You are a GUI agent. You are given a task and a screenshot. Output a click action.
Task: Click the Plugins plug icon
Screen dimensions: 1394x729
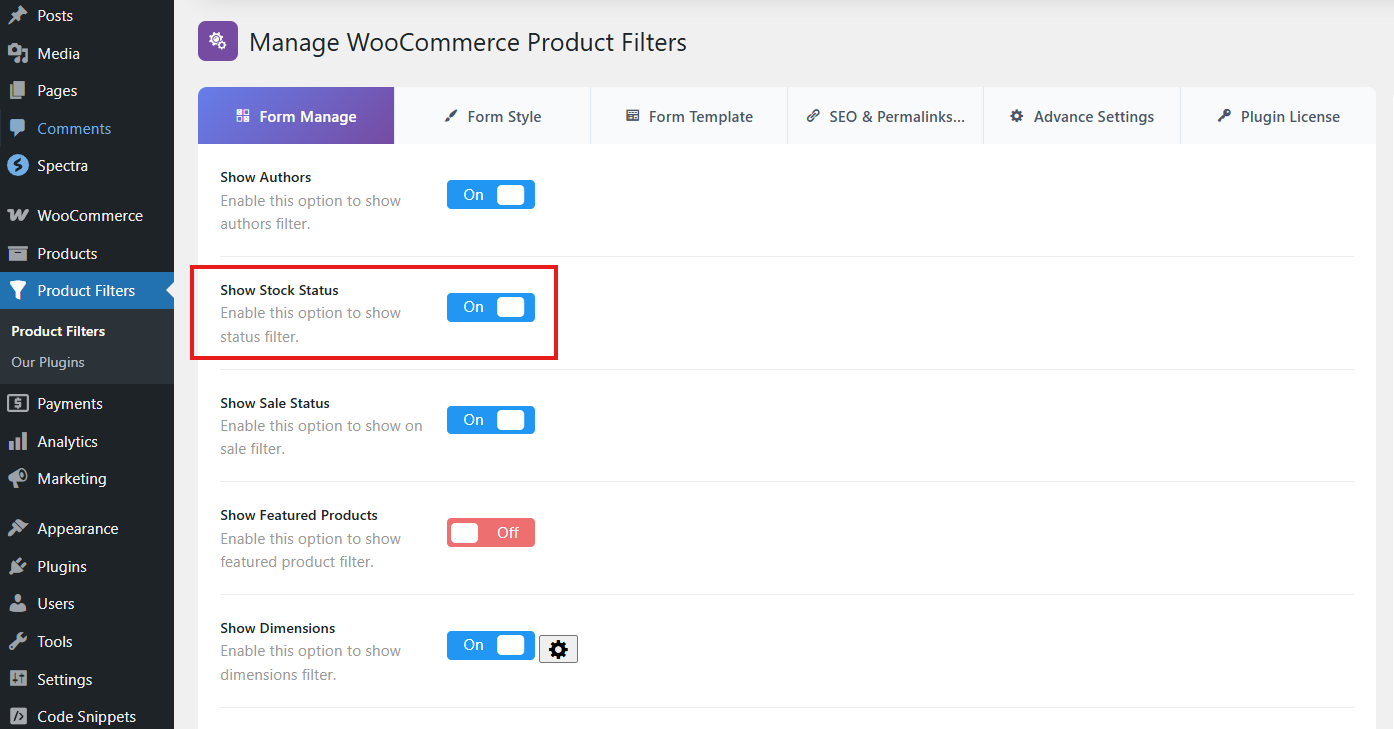17,566
